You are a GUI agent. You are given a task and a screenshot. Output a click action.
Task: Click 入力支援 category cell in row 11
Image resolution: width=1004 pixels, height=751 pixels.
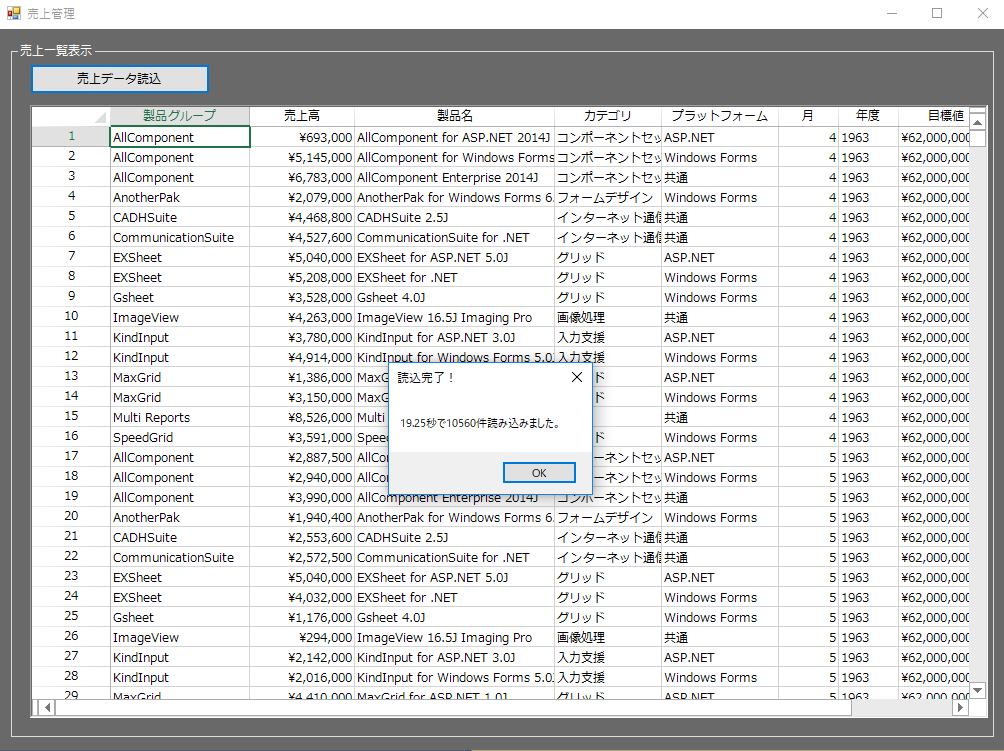click(x=608, y=337)
